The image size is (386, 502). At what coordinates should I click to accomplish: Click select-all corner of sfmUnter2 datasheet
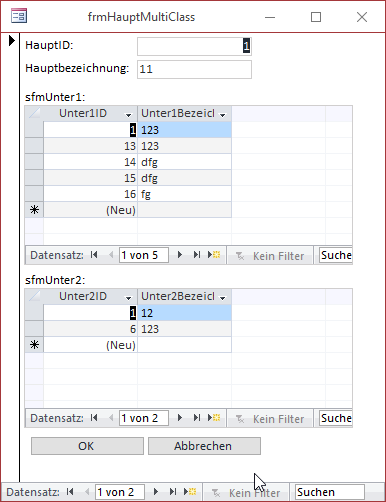tap(34, 296)
